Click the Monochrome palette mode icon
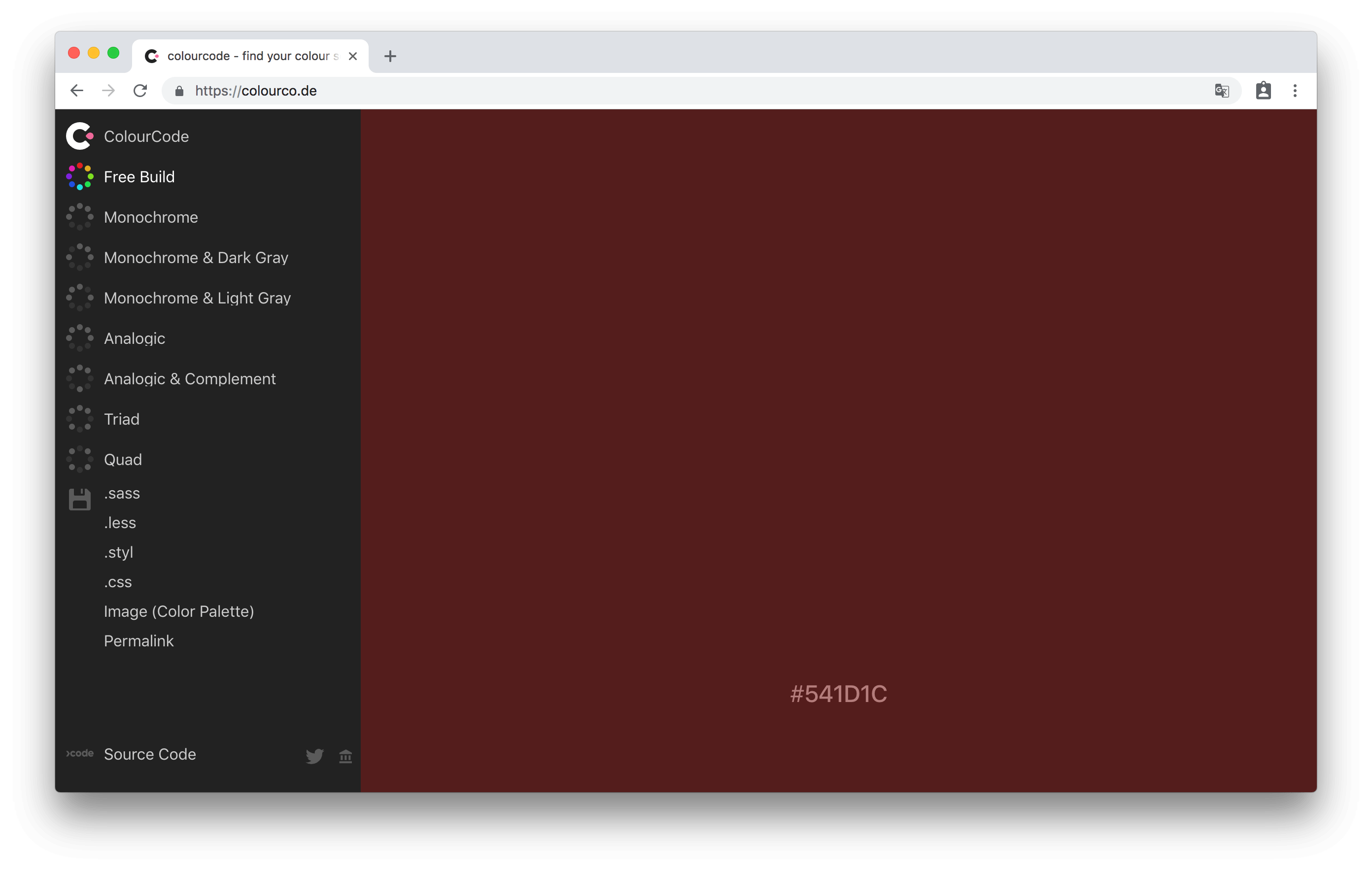The width and height of the screenshot is (1372, 871). click(x=81, y=217)
